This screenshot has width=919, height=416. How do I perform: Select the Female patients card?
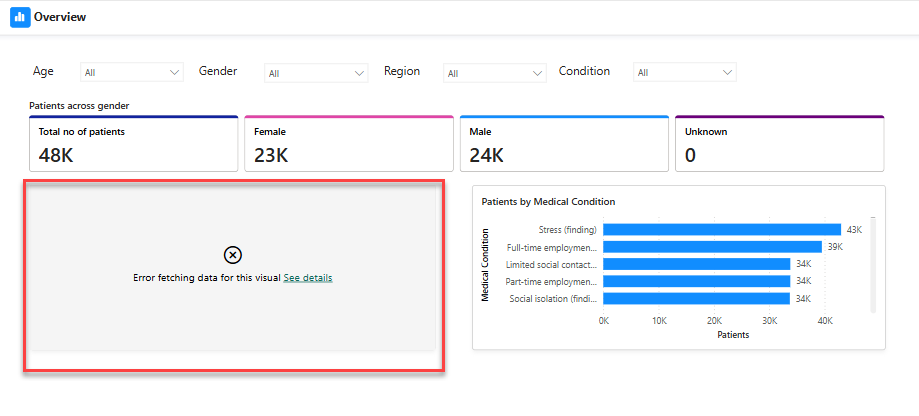[349, 144]
